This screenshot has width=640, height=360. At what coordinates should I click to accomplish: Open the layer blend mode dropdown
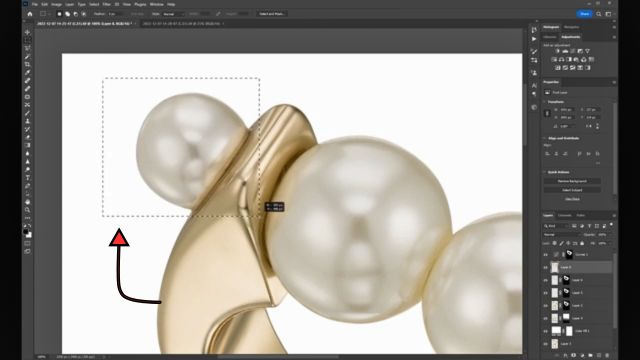point(561,235)
